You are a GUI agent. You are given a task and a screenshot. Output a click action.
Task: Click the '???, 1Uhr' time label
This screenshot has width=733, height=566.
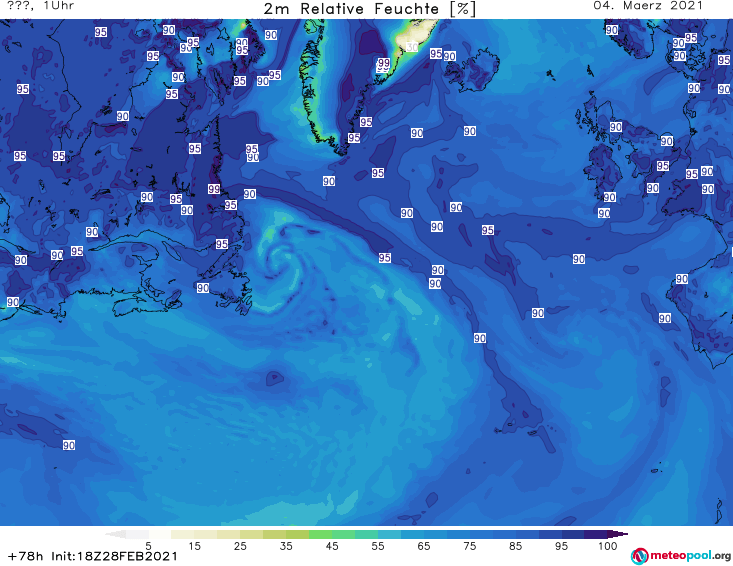pos(40,6)
